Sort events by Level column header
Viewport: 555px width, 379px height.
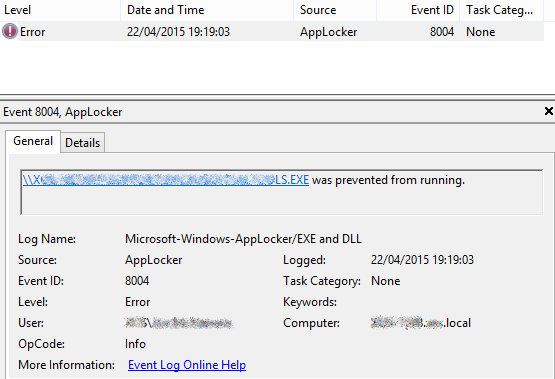60,10
